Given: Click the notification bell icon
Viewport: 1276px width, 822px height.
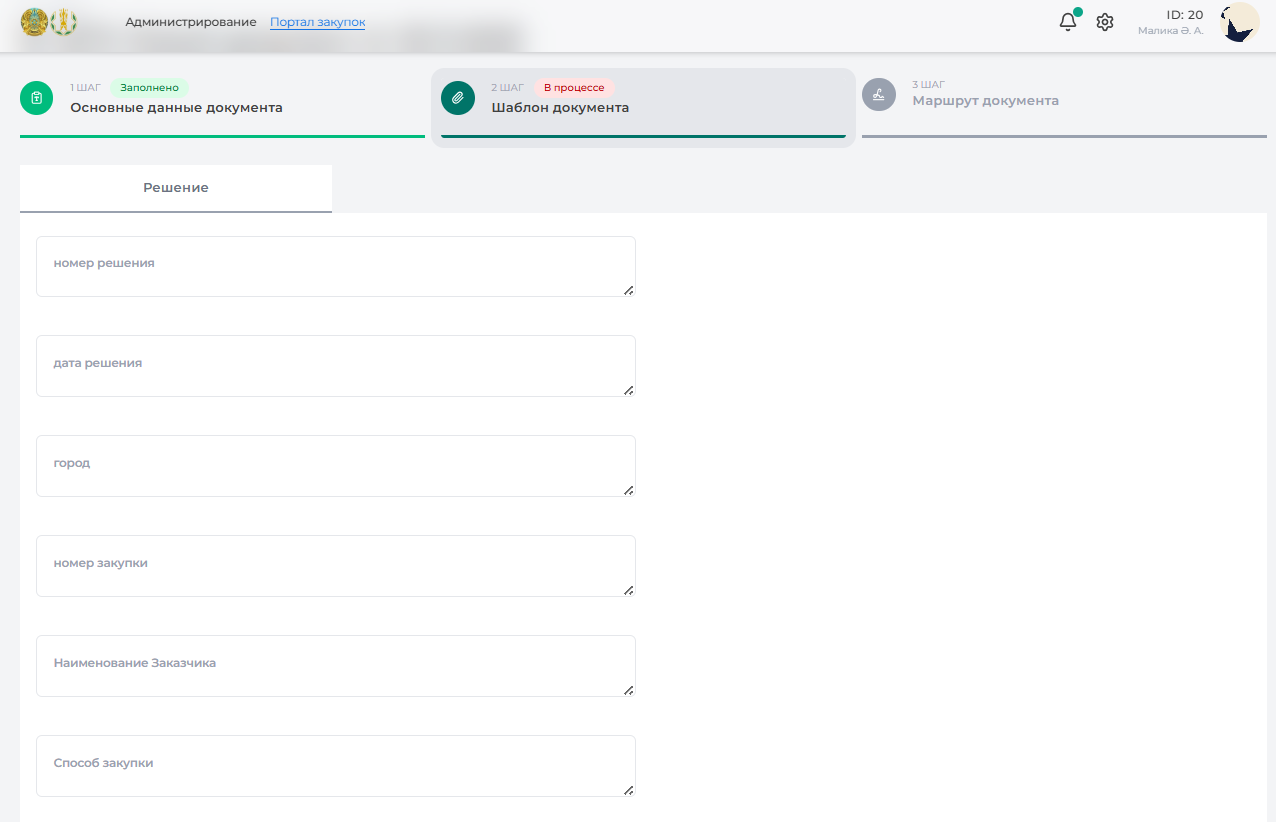Looking at the screenshot, I should pos(1068,22).
